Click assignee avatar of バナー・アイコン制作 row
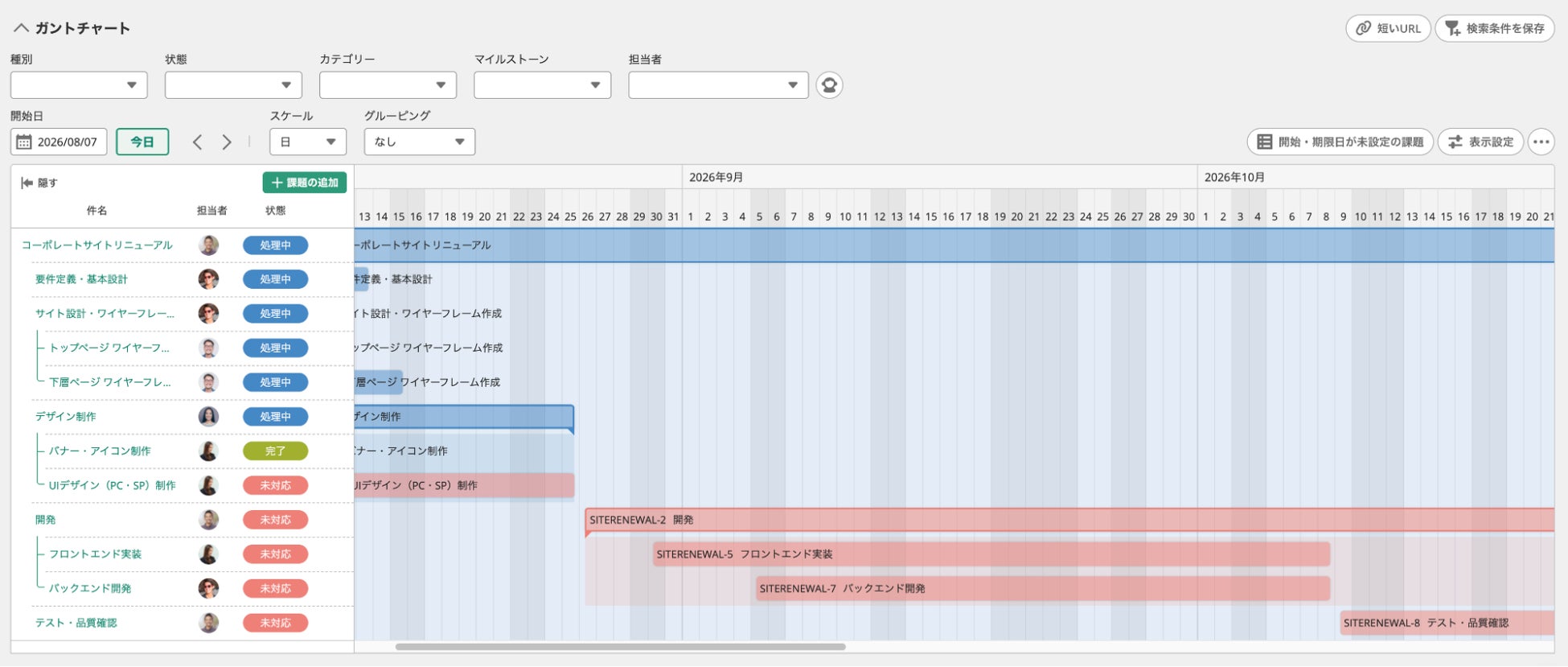The width and height of the screenshot is (1568, 667). pyautogui.click(x=208, y=451)
